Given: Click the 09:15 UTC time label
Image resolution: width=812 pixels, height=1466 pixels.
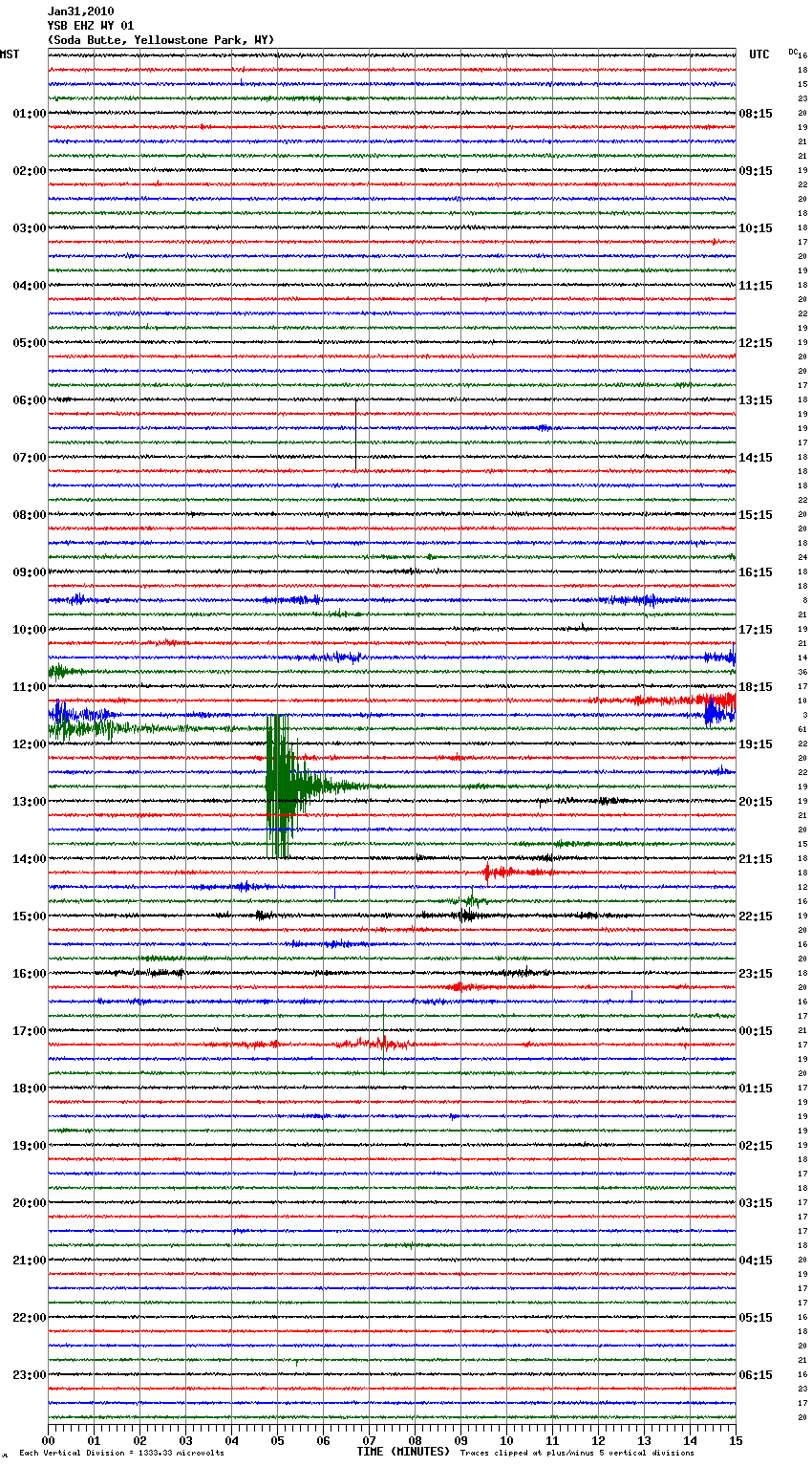Looking at the screenshot, I should point(756,171).
